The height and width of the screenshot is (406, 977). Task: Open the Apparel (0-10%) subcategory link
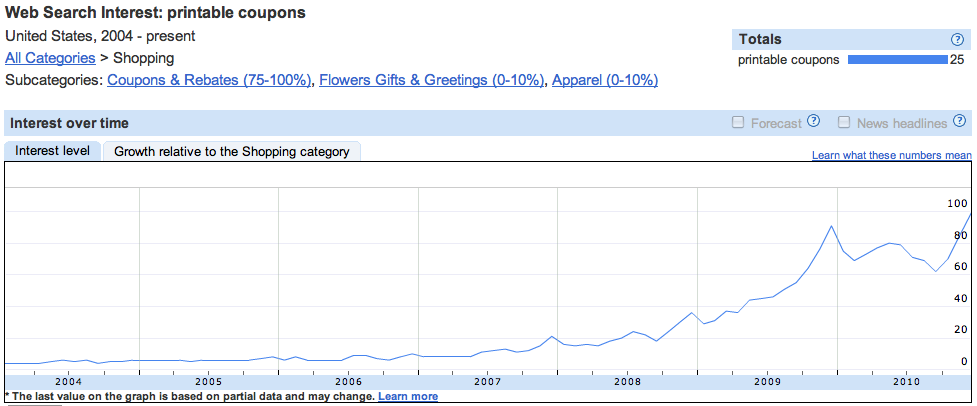pyautogui.click(x=605, y=80)
